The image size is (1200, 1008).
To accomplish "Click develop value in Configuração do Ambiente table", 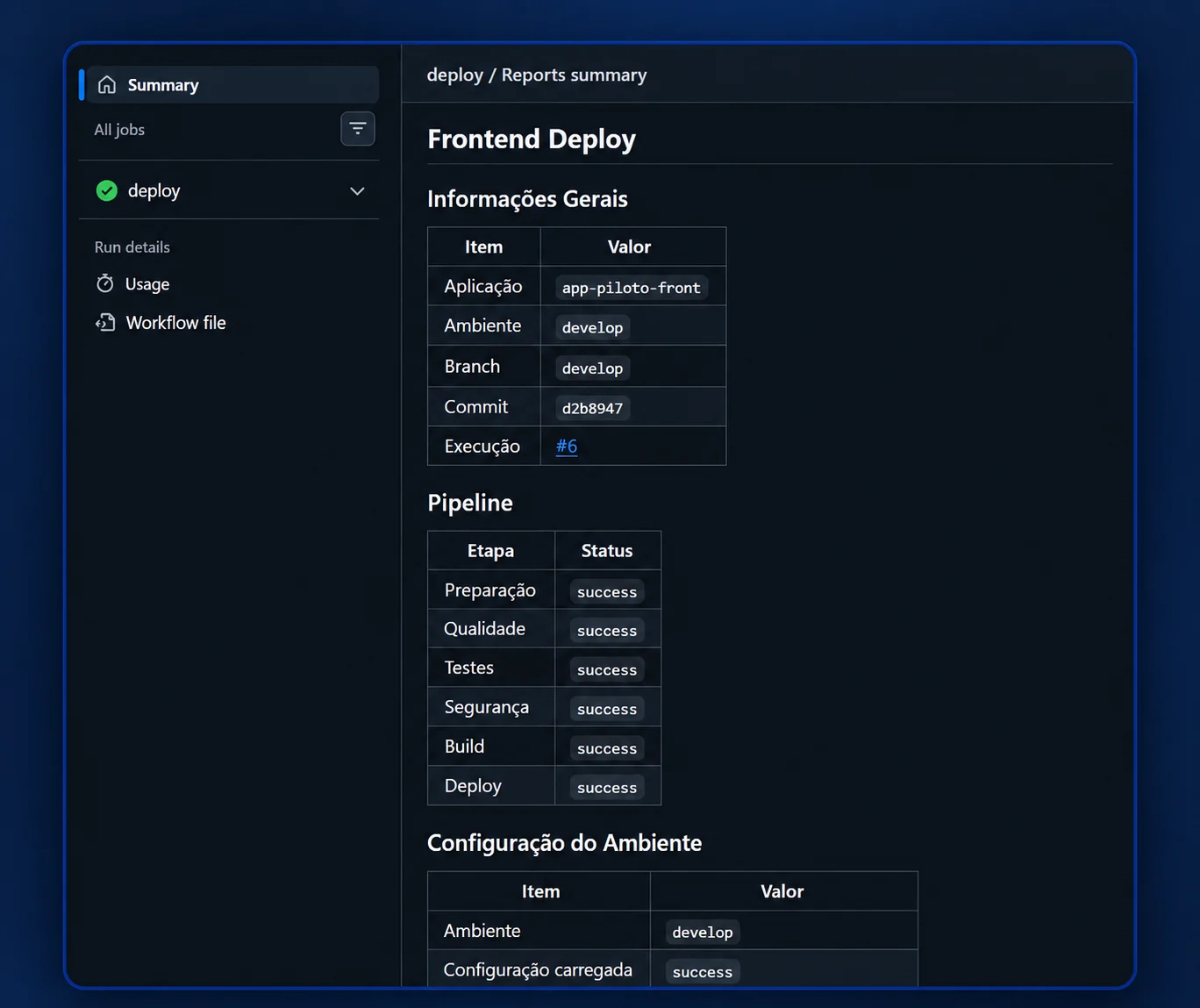I will click(x=703, y=933).
